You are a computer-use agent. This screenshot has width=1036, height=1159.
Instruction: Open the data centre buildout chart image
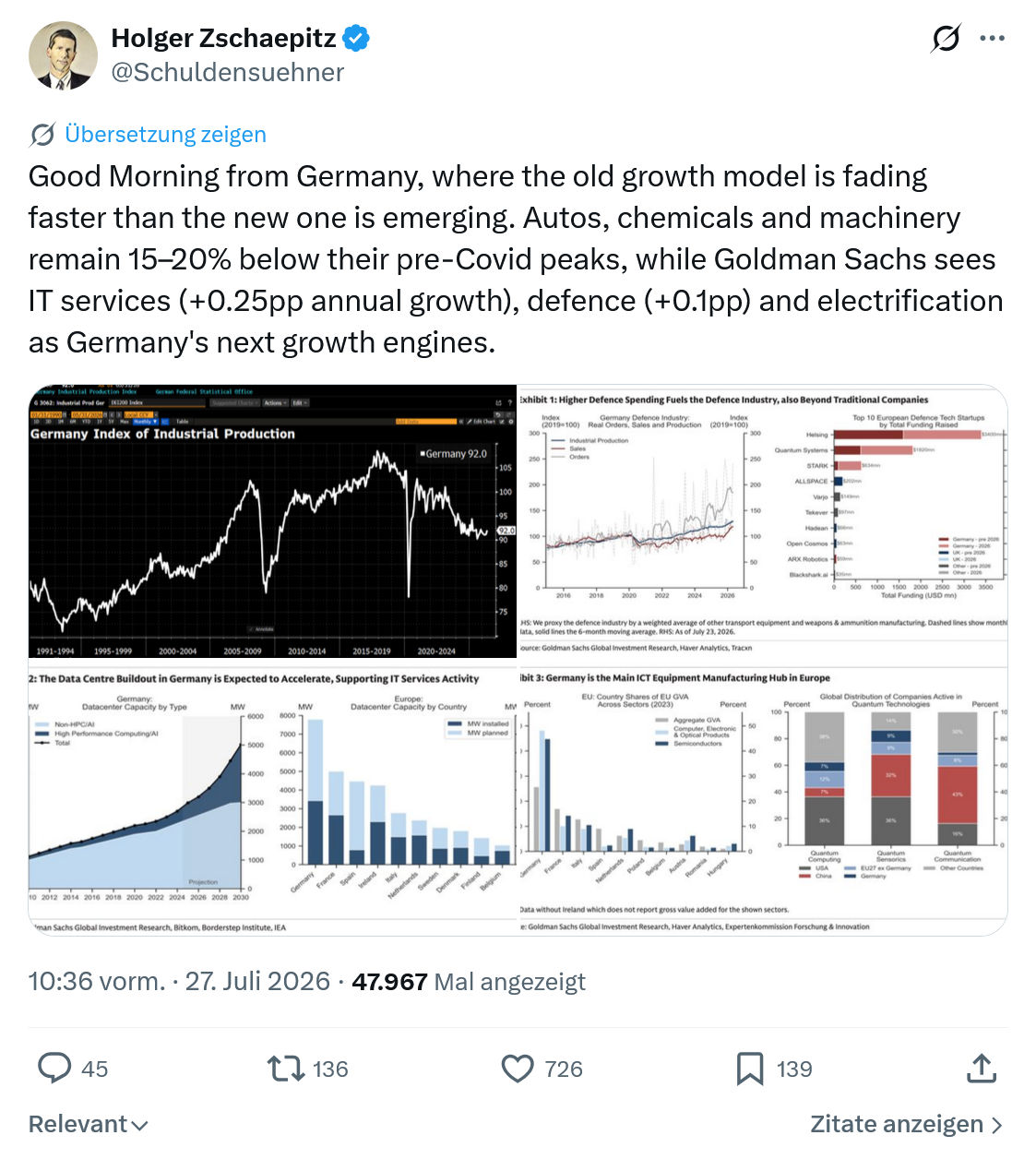[272, 798]
